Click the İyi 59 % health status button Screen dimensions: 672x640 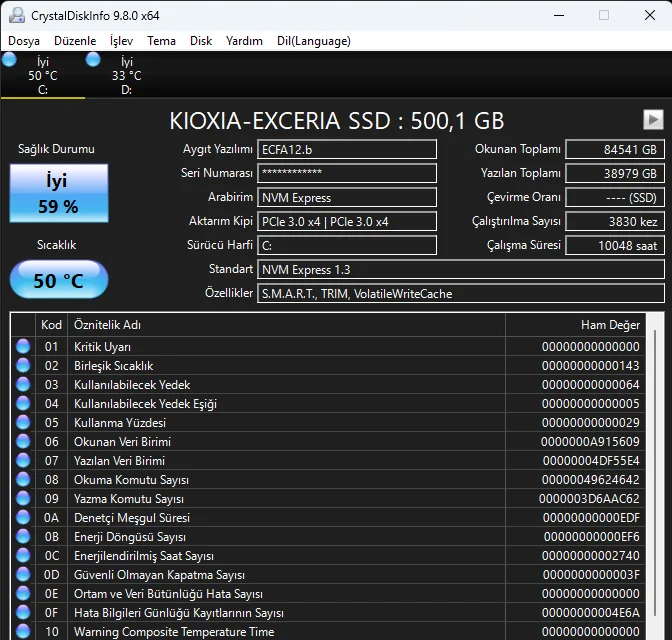(58, 194)
